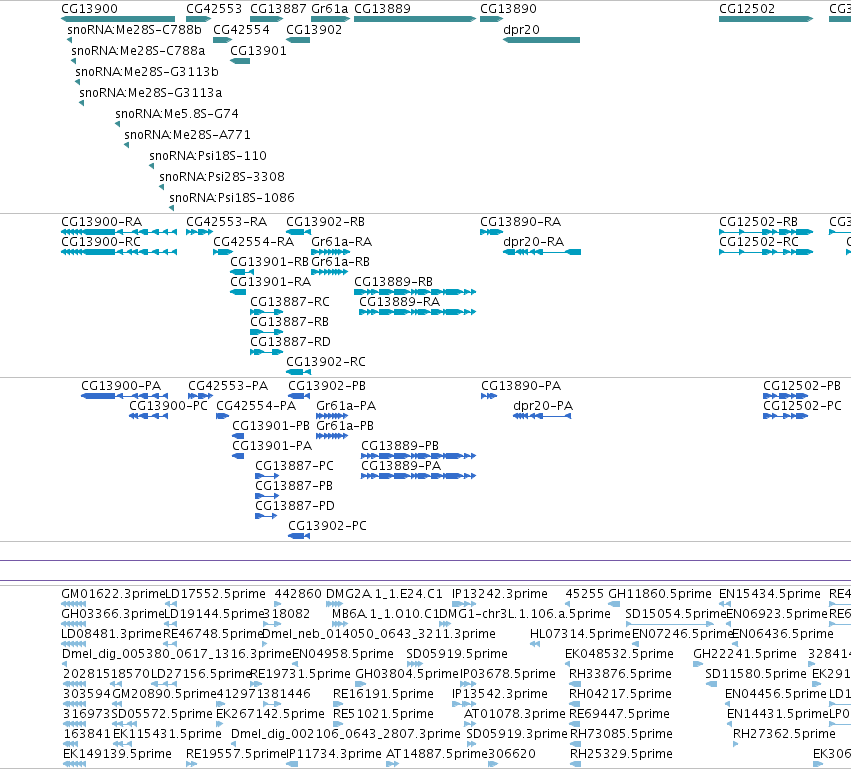851x769 pixels.
Task: Click snoRNA:Me28S-G3113b label
Action: 147,72
